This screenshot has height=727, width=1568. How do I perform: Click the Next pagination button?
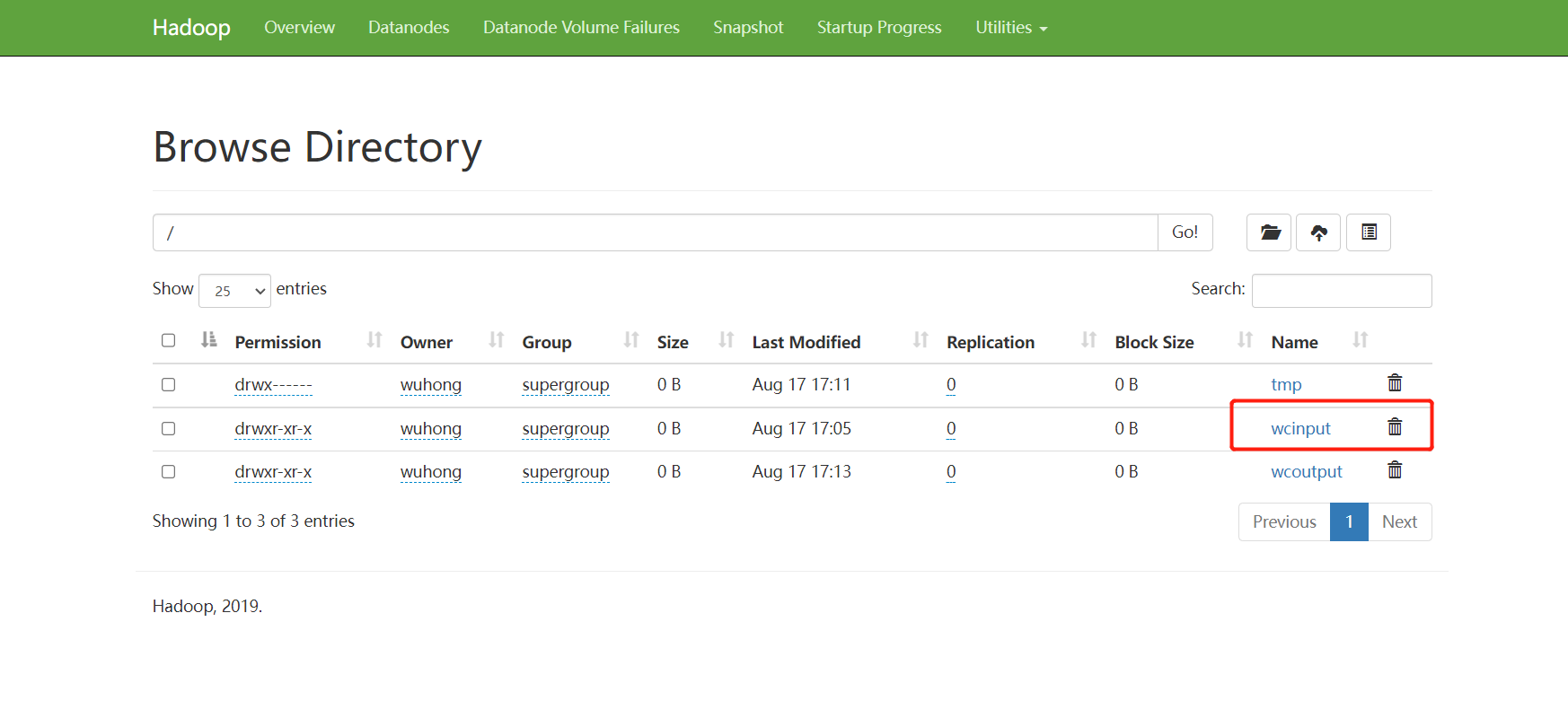[1399, 521]
